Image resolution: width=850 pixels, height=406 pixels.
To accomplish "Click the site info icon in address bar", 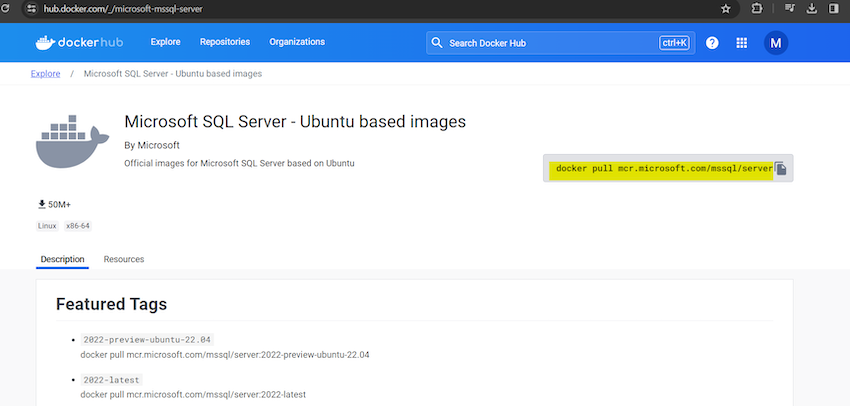I will click(31, 9).
